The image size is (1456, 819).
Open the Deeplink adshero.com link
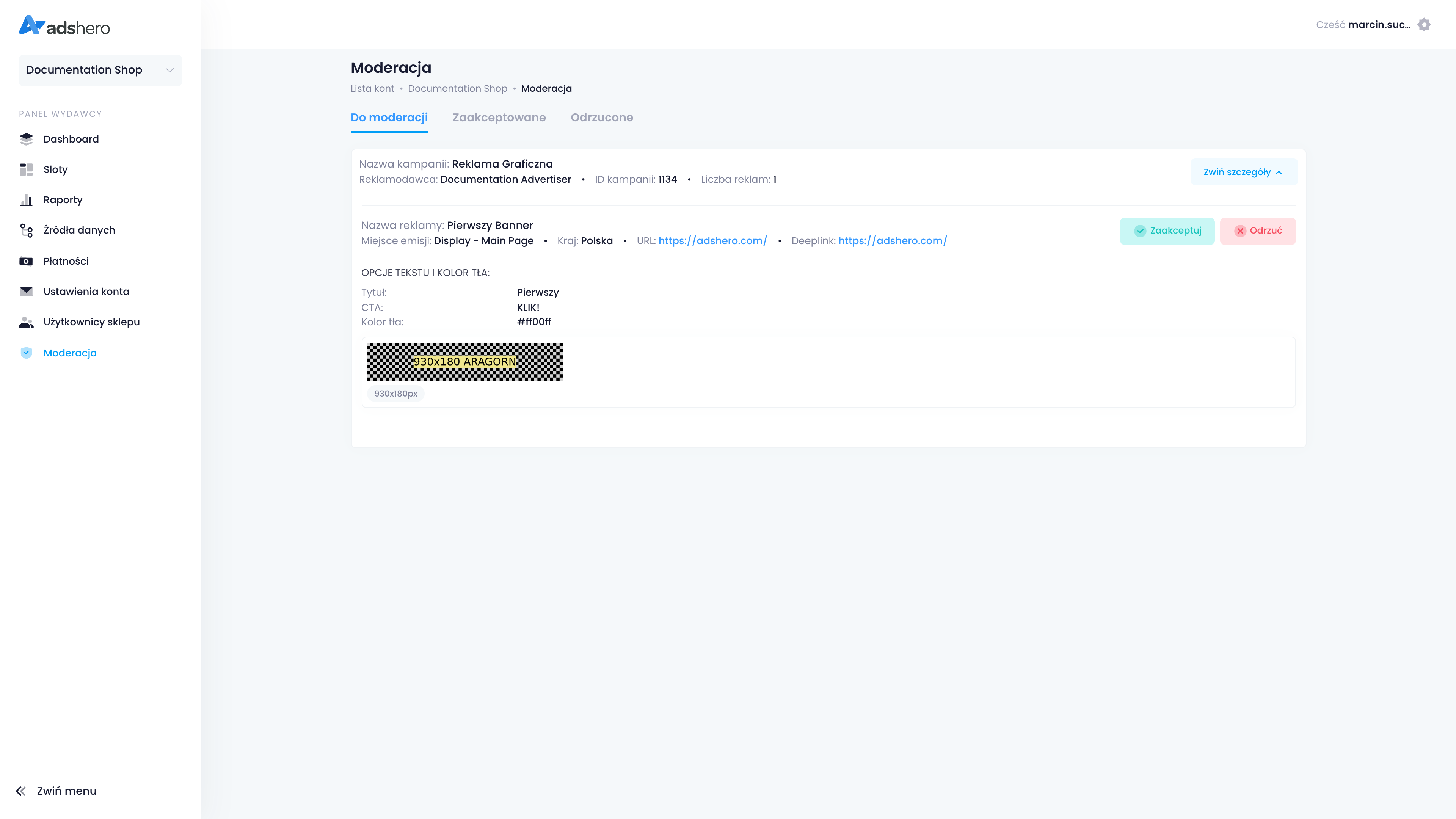pyautogui.click(x=893, y=241)
